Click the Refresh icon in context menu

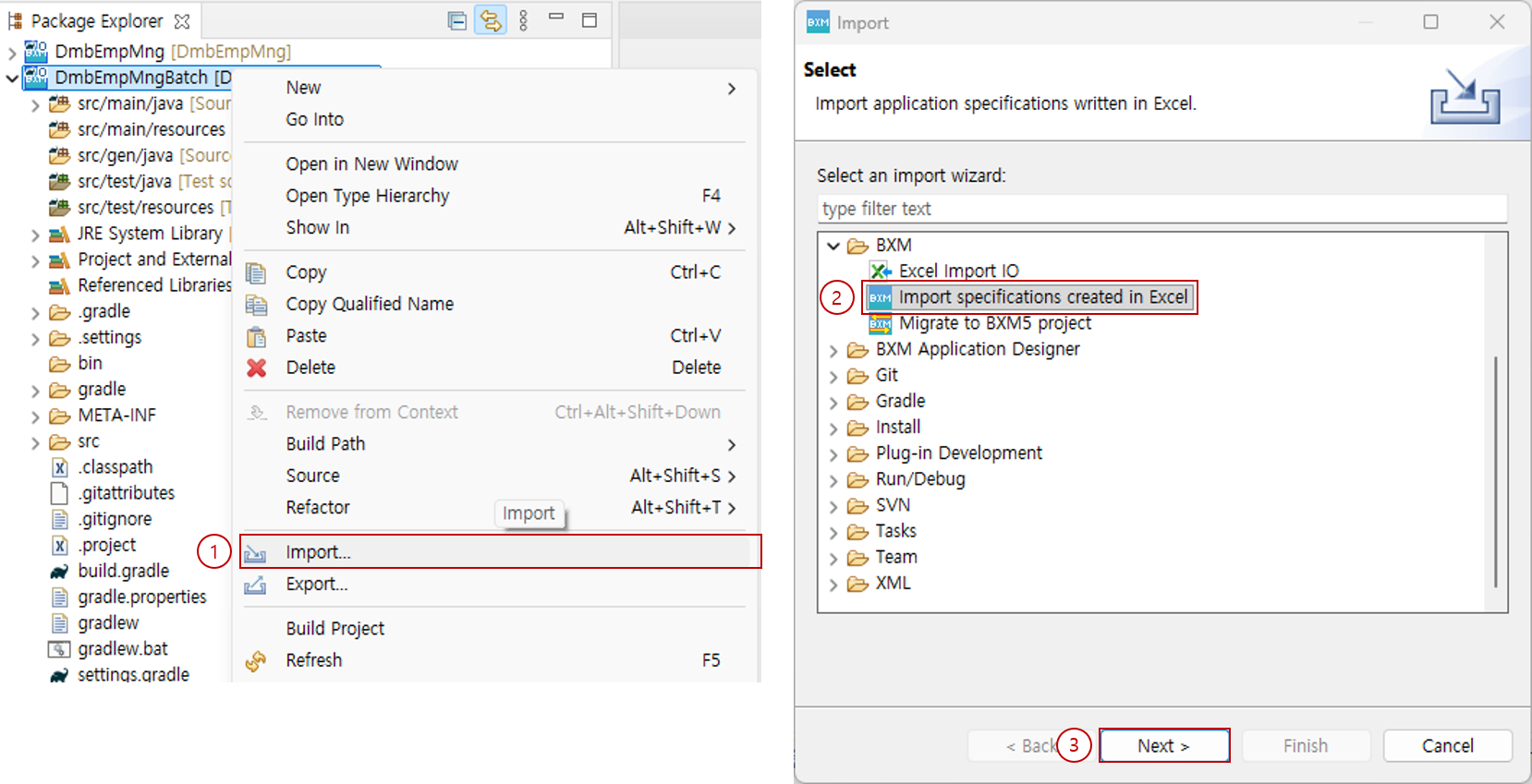tap(256, 660)
